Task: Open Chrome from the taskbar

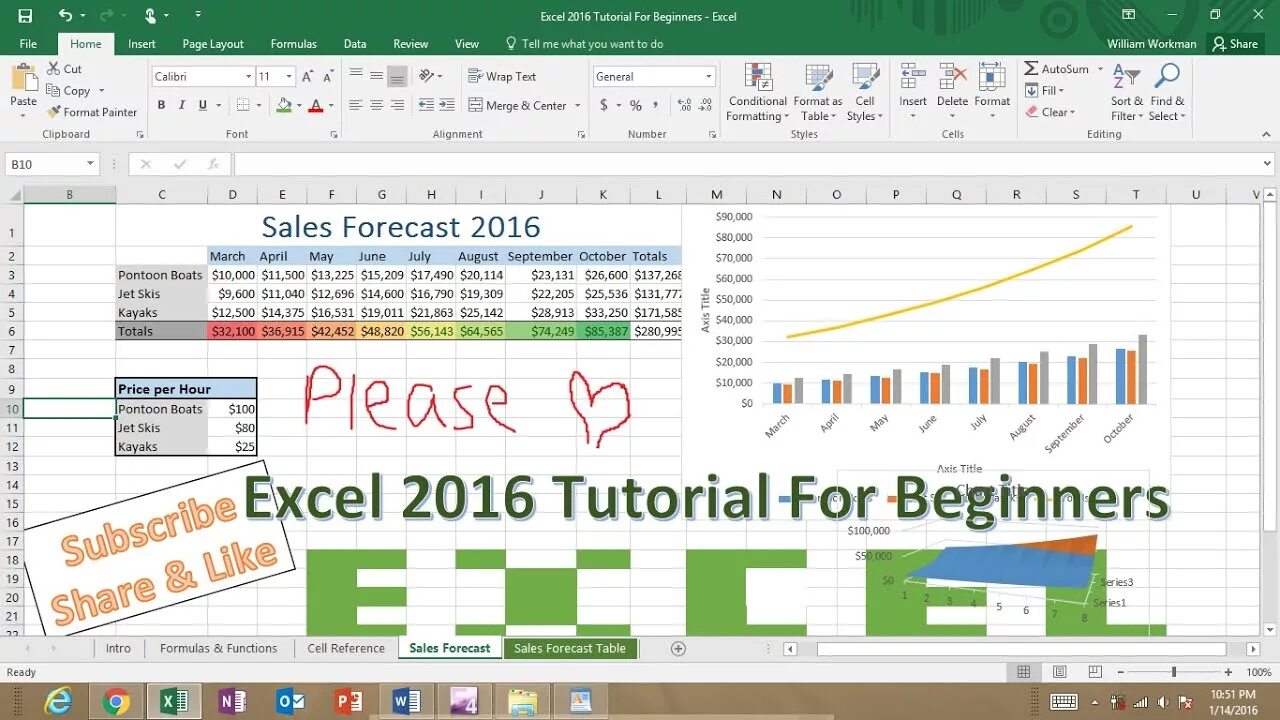Action: [x=116, y=702]
